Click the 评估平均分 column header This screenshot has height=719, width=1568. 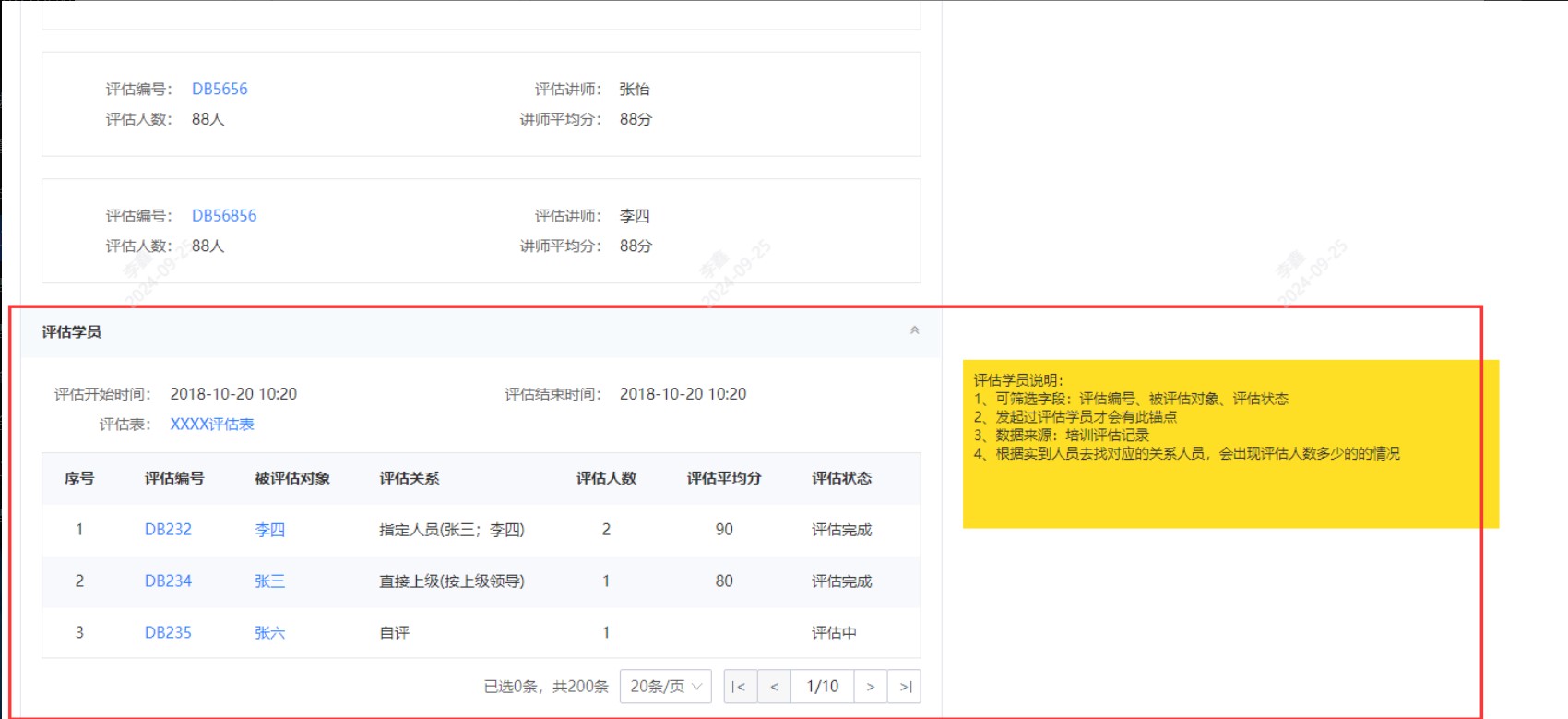(x=724, y=478)
